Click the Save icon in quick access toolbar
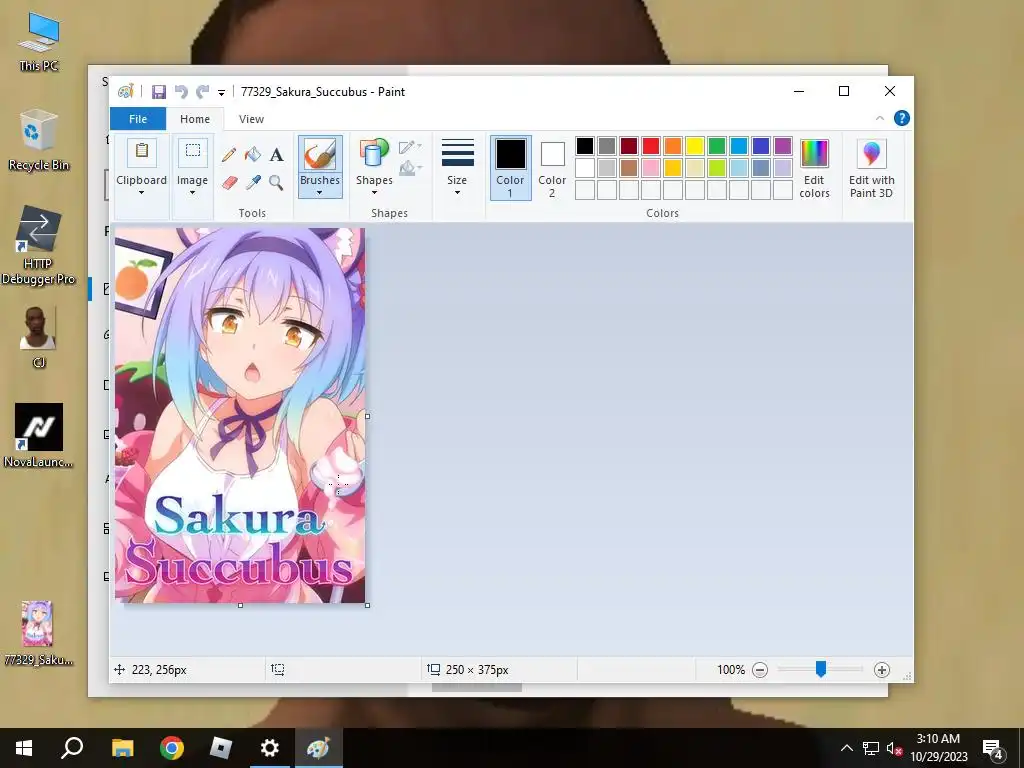The width and height of the screenshot is (1024, 768). click(159, 92)
